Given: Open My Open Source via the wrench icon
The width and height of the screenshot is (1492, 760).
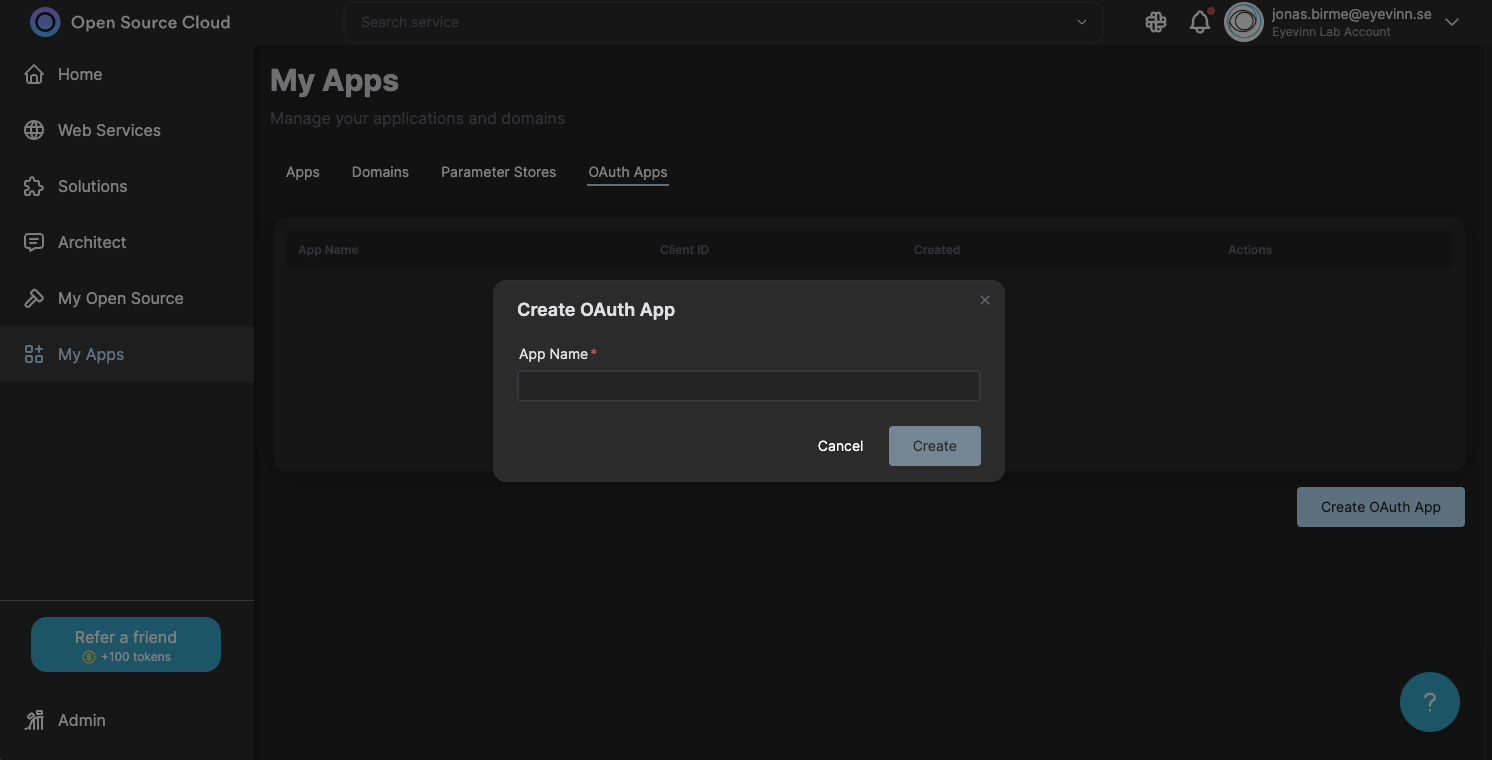Looking at the screenshot, I should 35,297.
